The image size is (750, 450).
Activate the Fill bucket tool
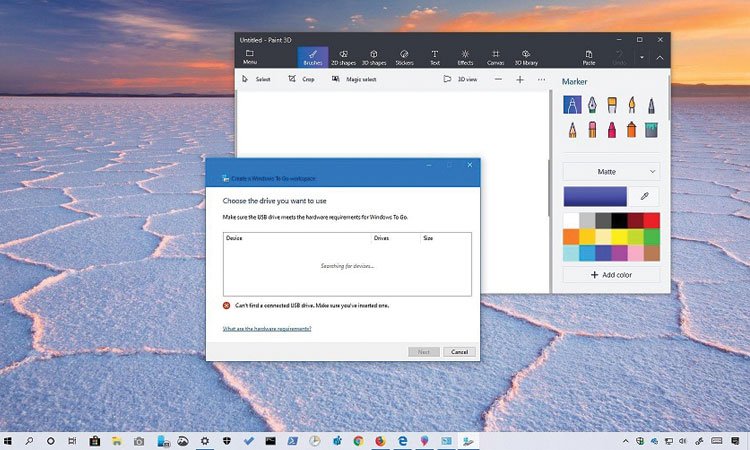[652, 130]
